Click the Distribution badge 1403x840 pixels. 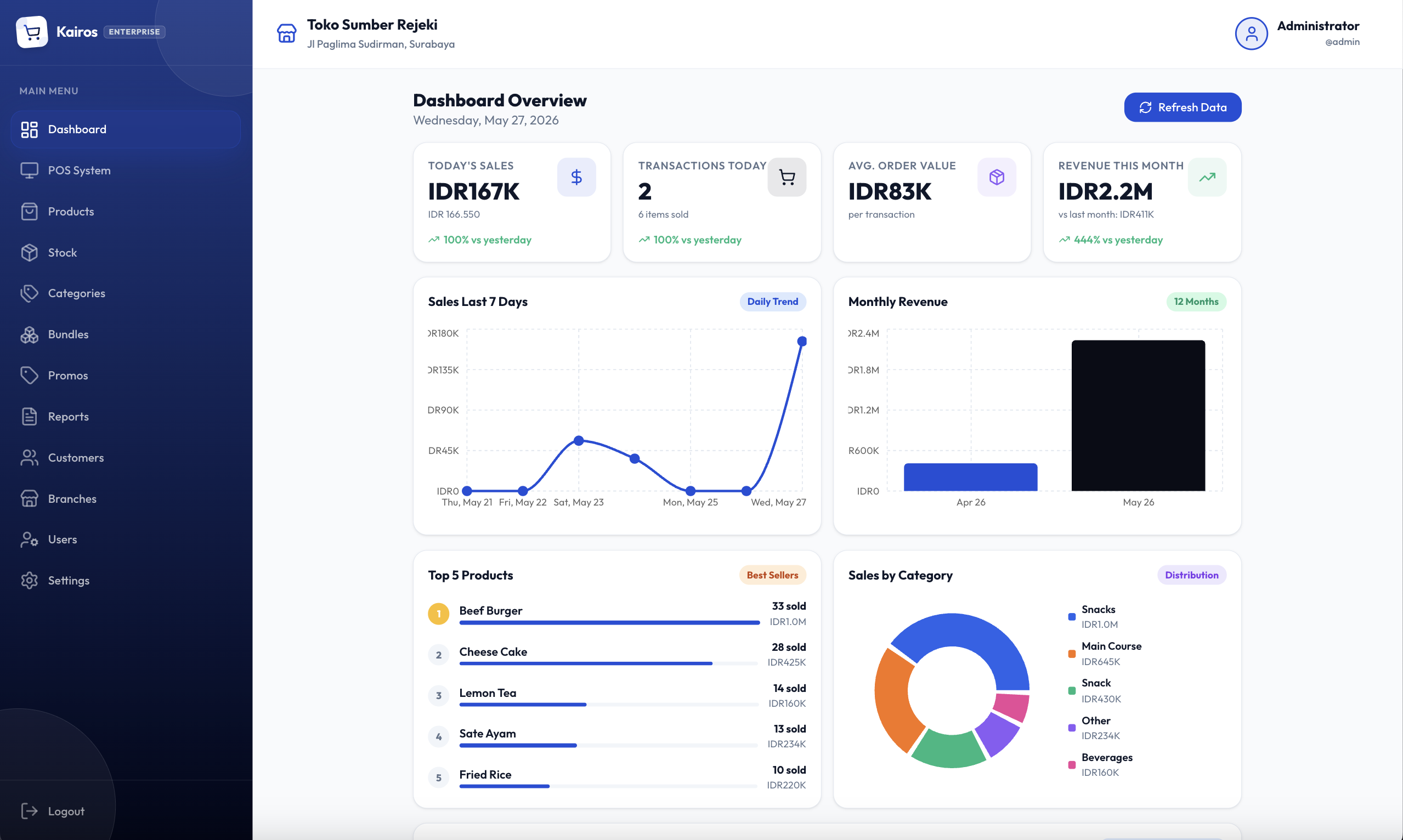pyautogui.click(x=1191, y=575)
